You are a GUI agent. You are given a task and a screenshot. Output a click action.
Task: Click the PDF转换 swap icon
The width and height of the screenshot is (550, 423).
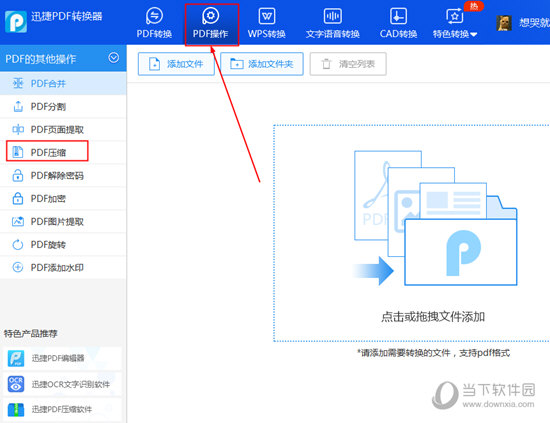154,16
